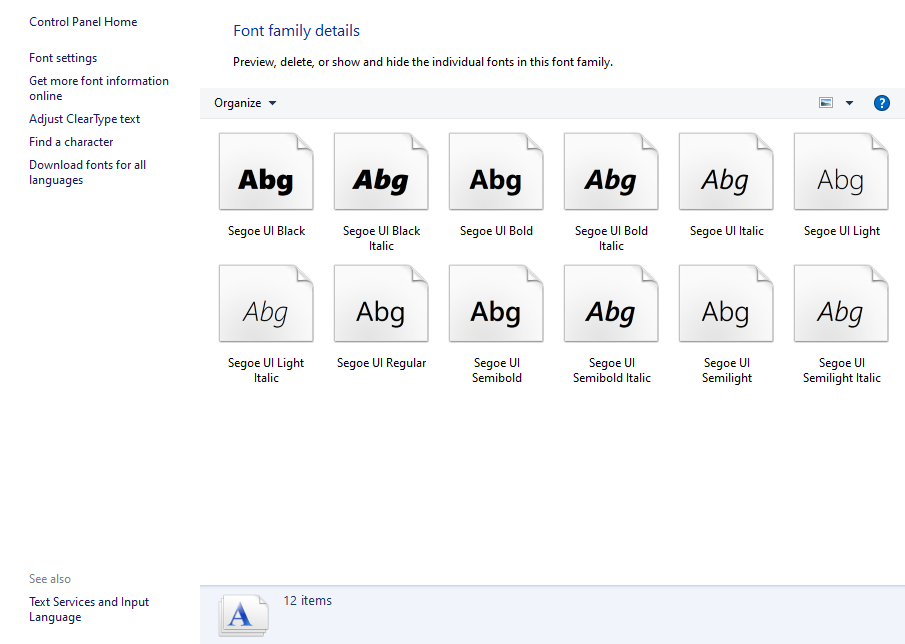Image resolution: width=905 pixels, height=644 pixels.
Task: Open the Help question mark icon
Action: tap(881, 103)
